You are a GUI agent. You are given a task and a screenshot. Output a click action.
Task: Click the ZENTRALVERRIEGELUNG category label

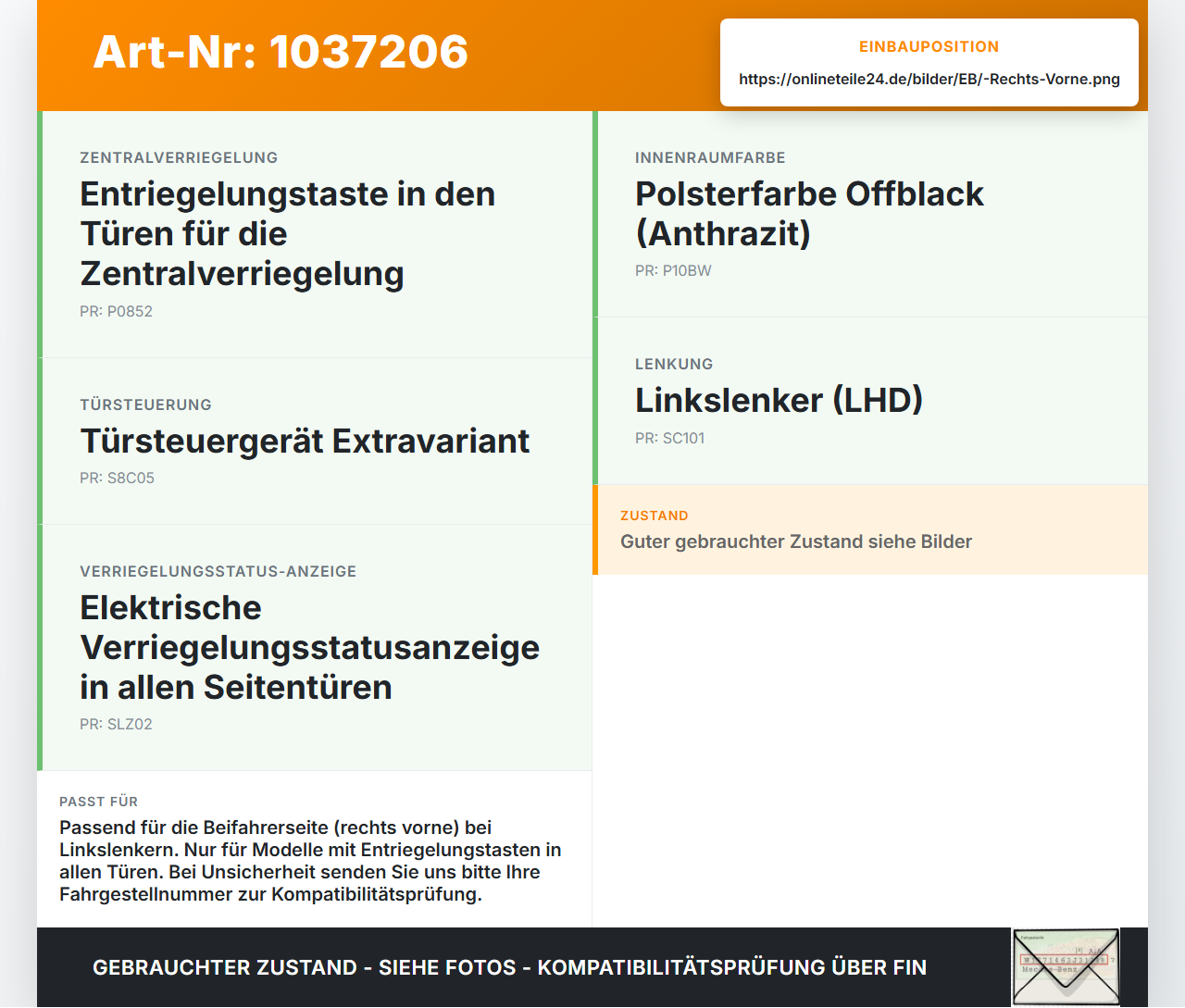179,158
